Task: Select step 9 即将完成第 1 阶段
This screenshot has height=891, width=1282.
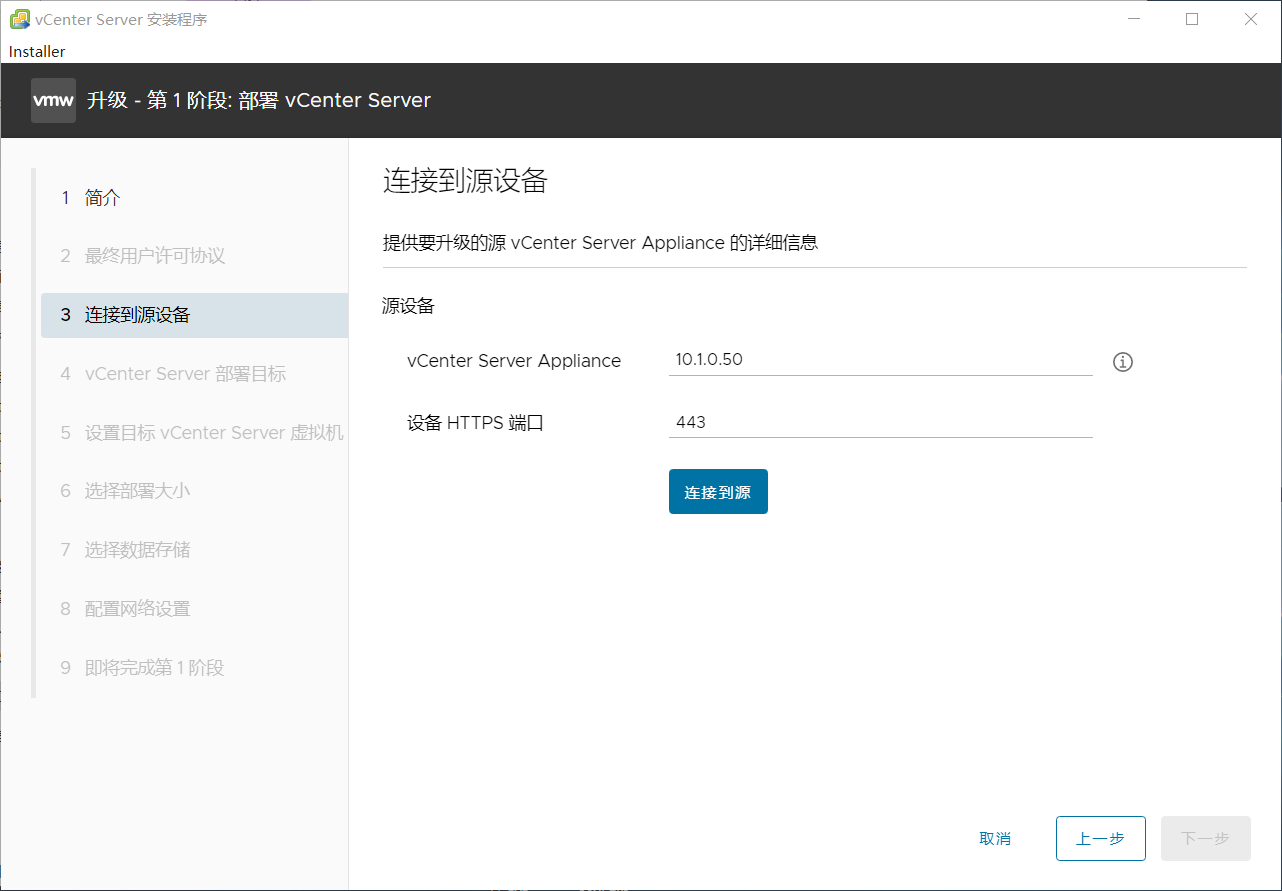Action: pos(154,668)
